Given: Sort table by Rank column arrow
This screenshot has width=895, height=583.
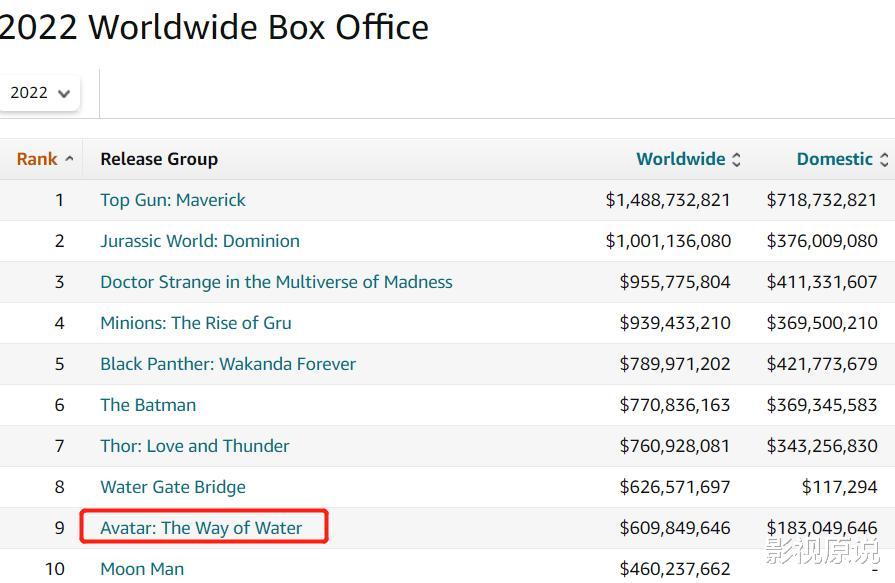Looking at the screenshot, I should click(x=69, y=159).
